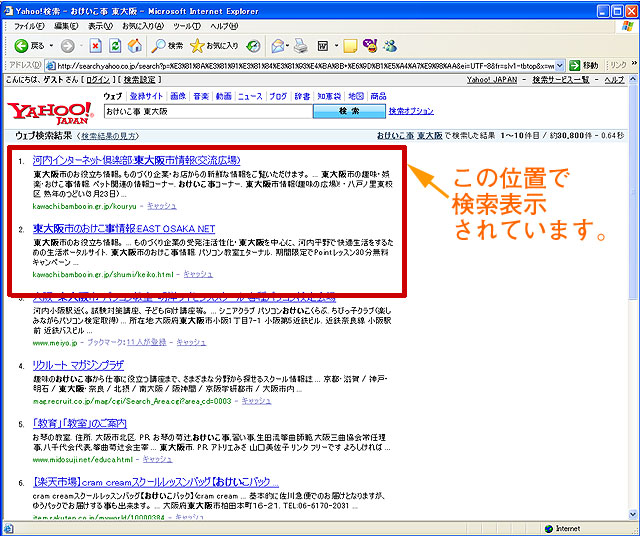
Task: Open cache link for kawachibamboo kouryu result
Action: click(162, 206)
